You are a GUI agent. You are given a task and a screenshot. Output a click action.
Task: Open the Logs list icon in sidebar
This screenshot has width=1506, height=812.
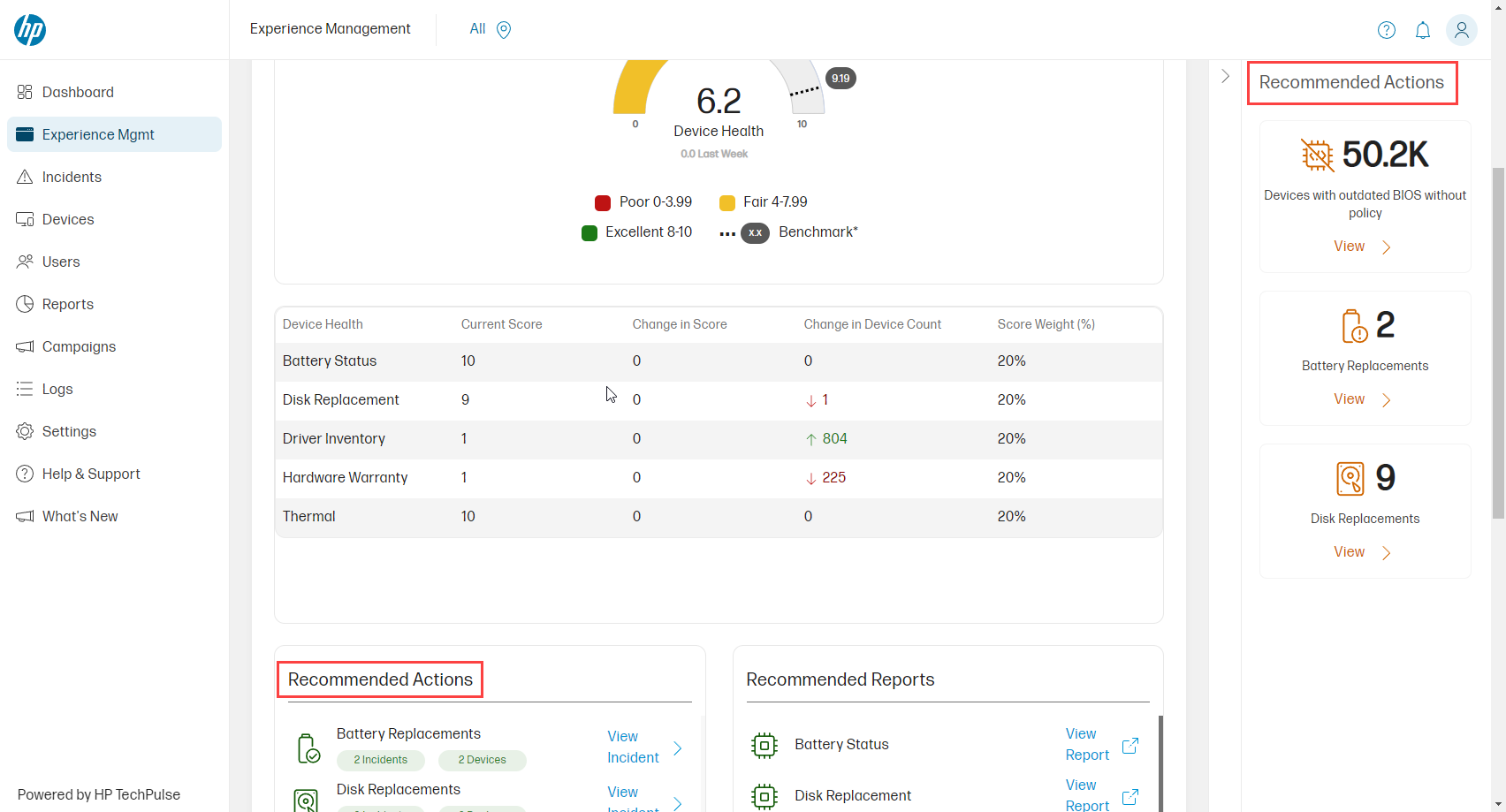point(26,389)
